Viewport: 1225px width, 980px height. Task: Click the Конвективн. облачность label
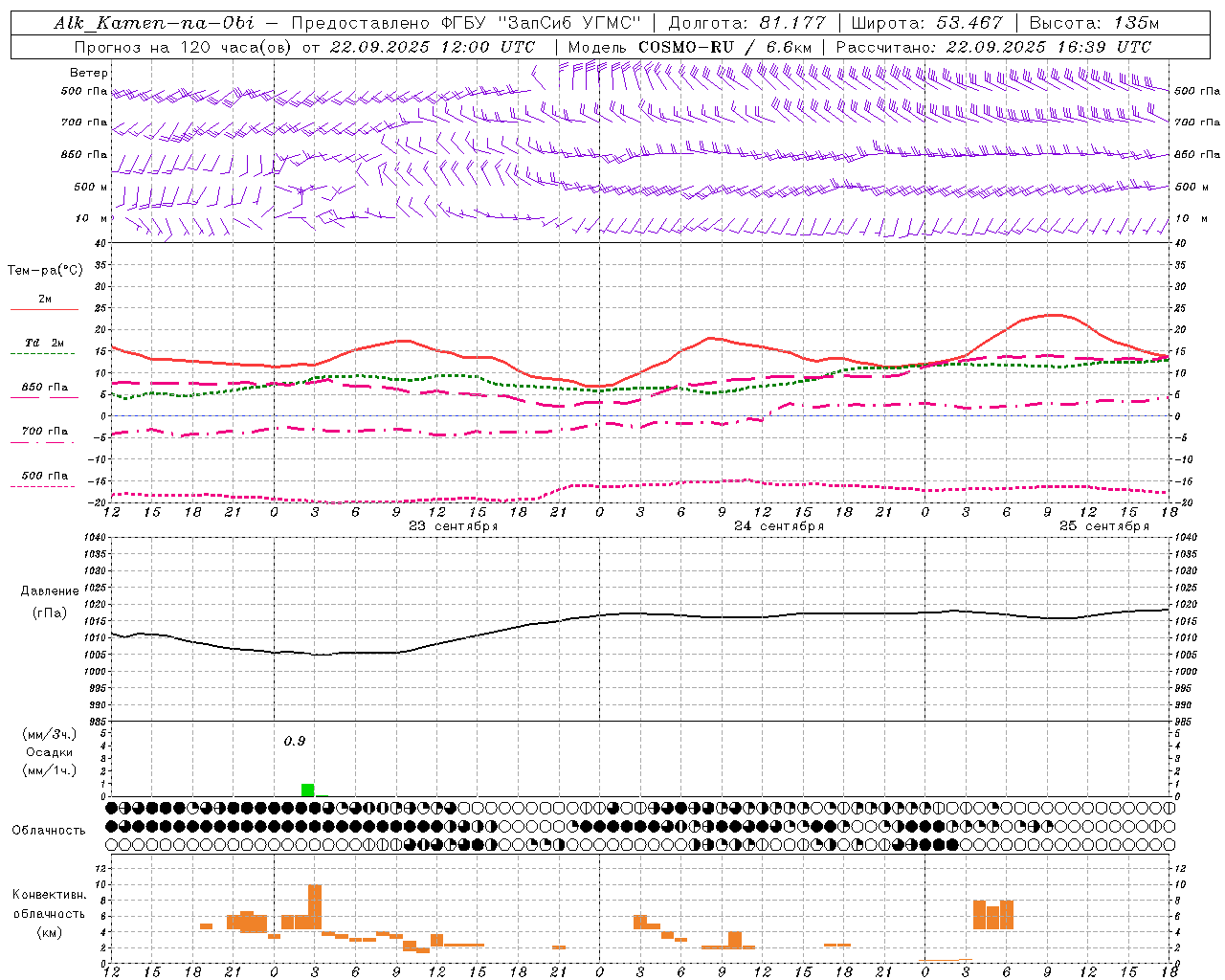click(x=50, y=904)
